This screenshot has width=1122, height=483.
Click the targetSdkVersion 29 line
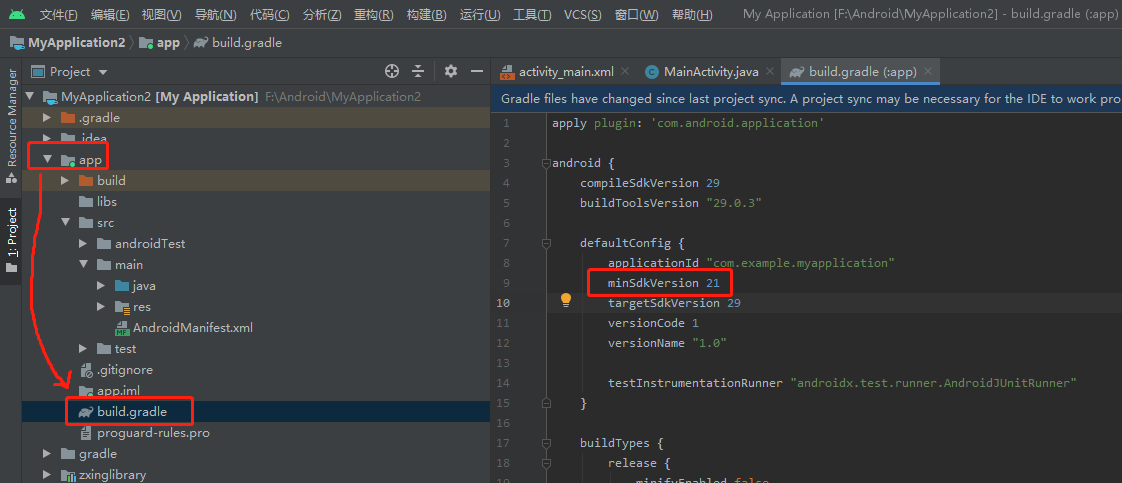coord(674,303)
